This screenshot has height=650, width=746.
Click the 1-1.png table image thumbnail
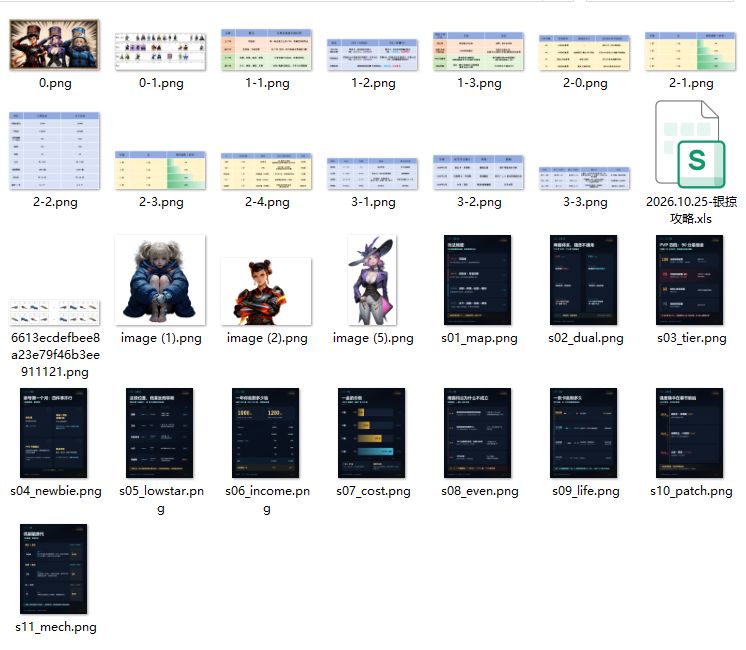[x=266, y=50]
